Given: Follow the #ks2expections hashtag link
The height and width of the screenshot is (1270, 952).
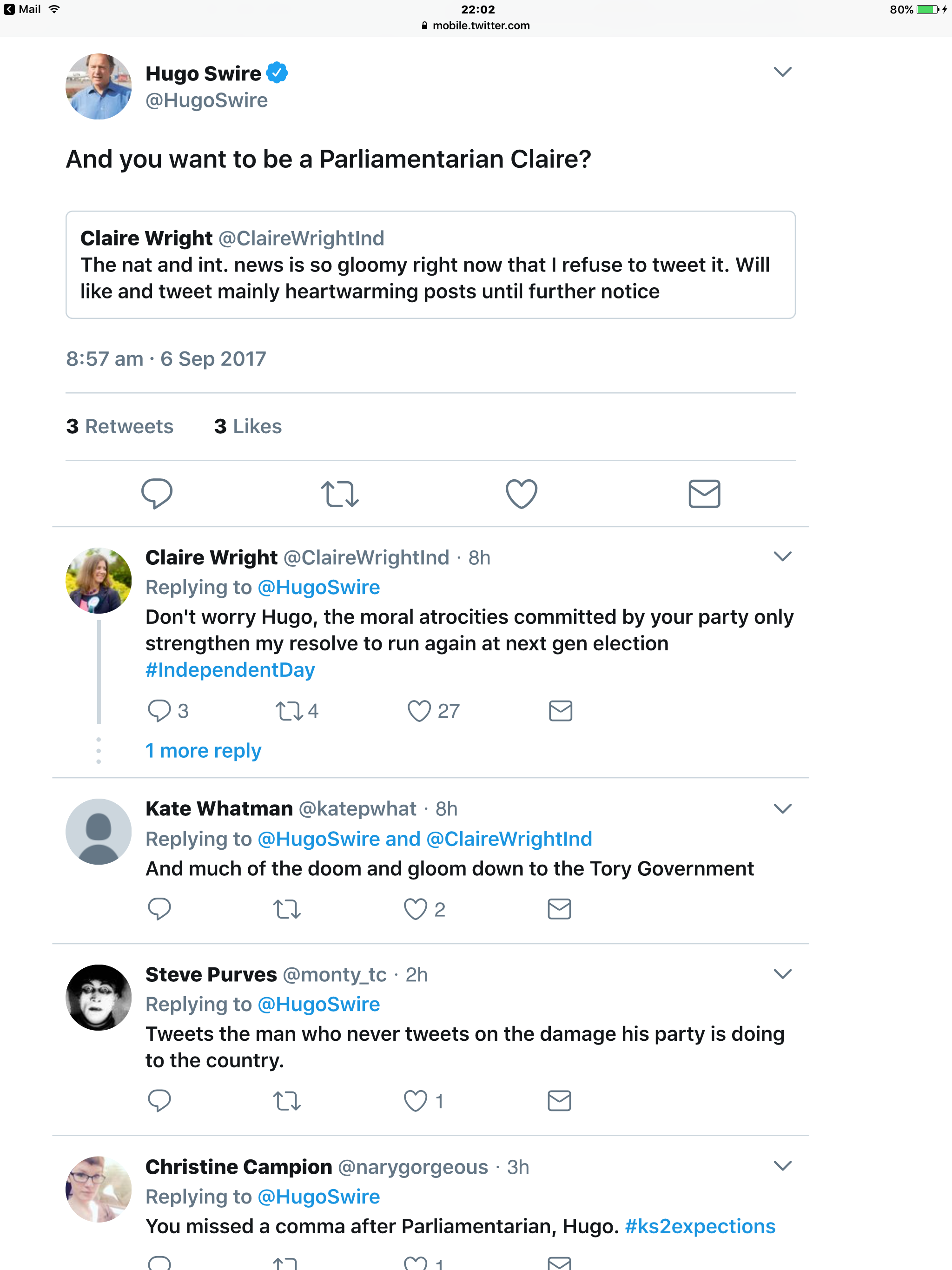Looking at the screenshot, I should 700,1226.
